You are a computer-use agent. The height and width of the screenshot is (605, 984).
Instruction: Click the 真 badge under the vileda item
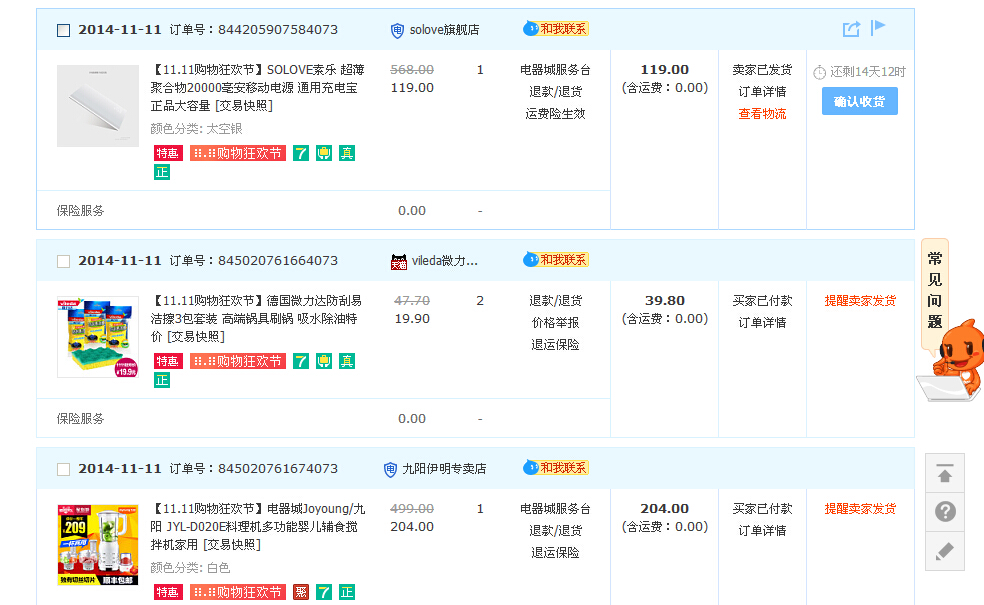(347, 361)
